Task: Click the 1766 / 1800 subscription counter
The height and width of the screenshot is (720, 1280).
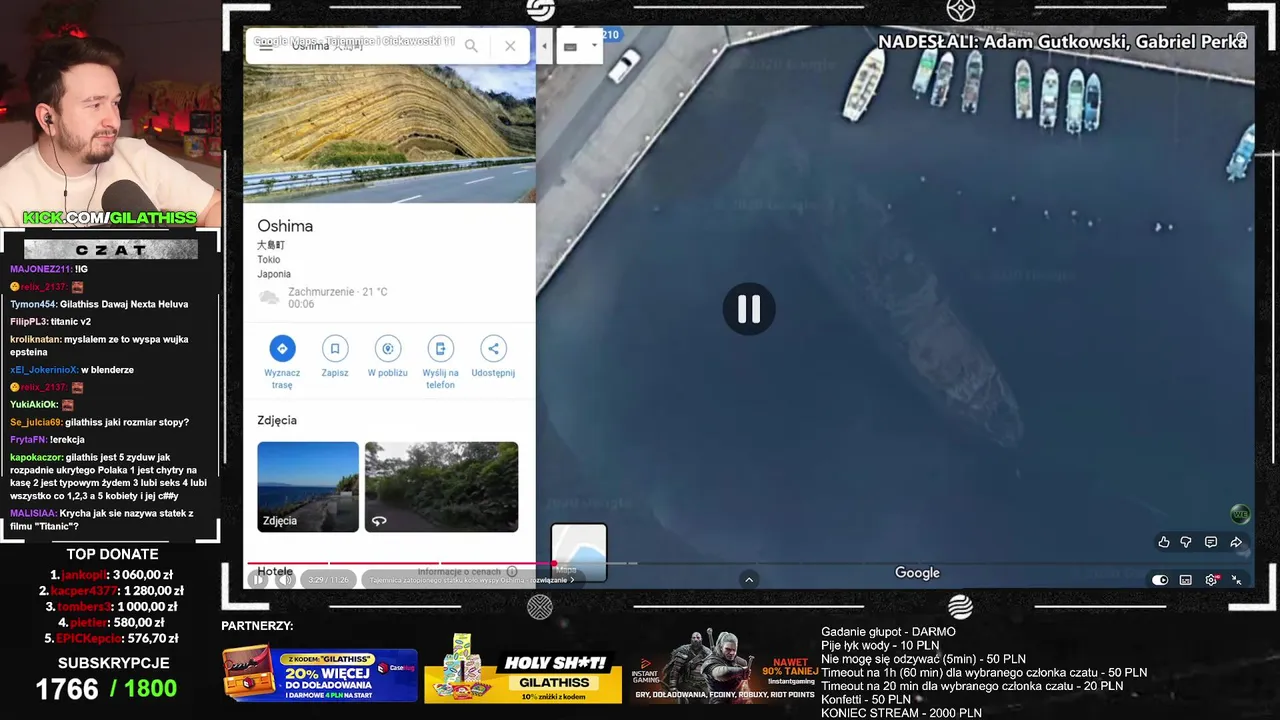Action: pos(106,689)
